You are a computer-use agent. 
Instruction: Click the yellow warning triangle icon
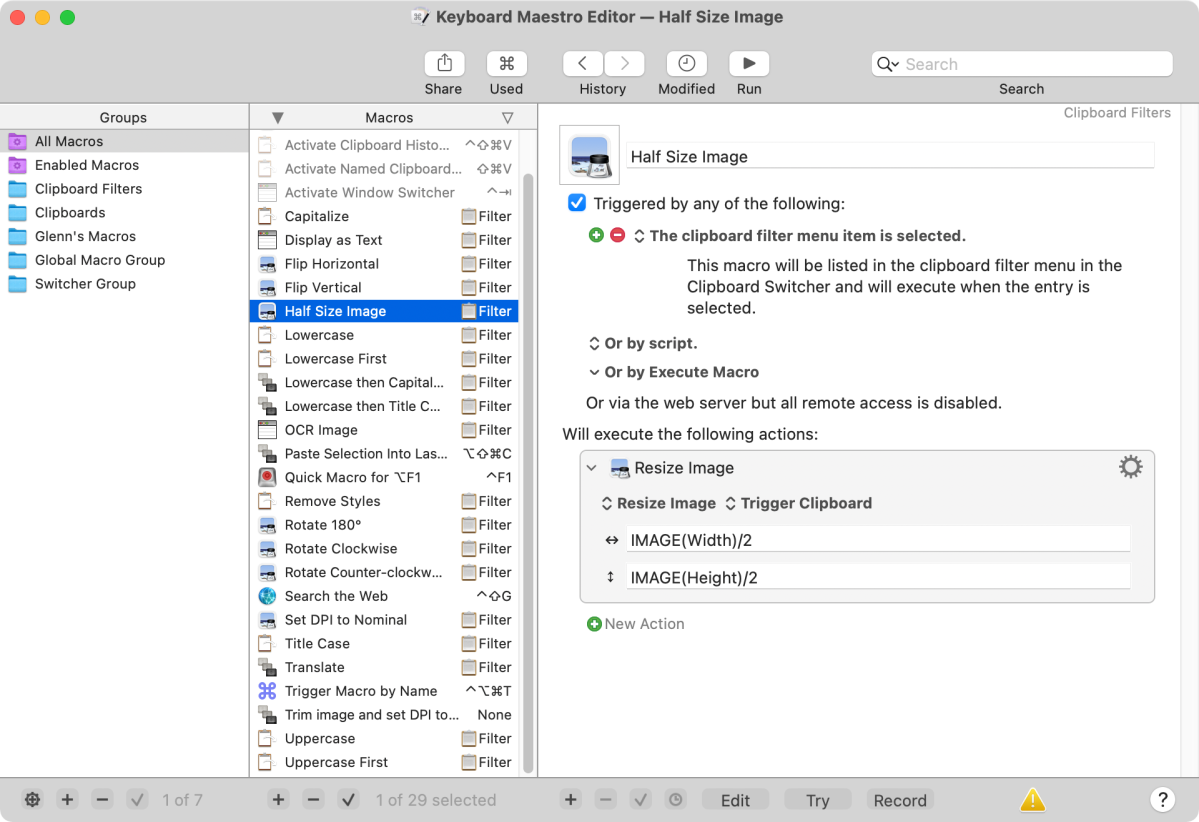pyautogui.click(x=1032, y=799)
